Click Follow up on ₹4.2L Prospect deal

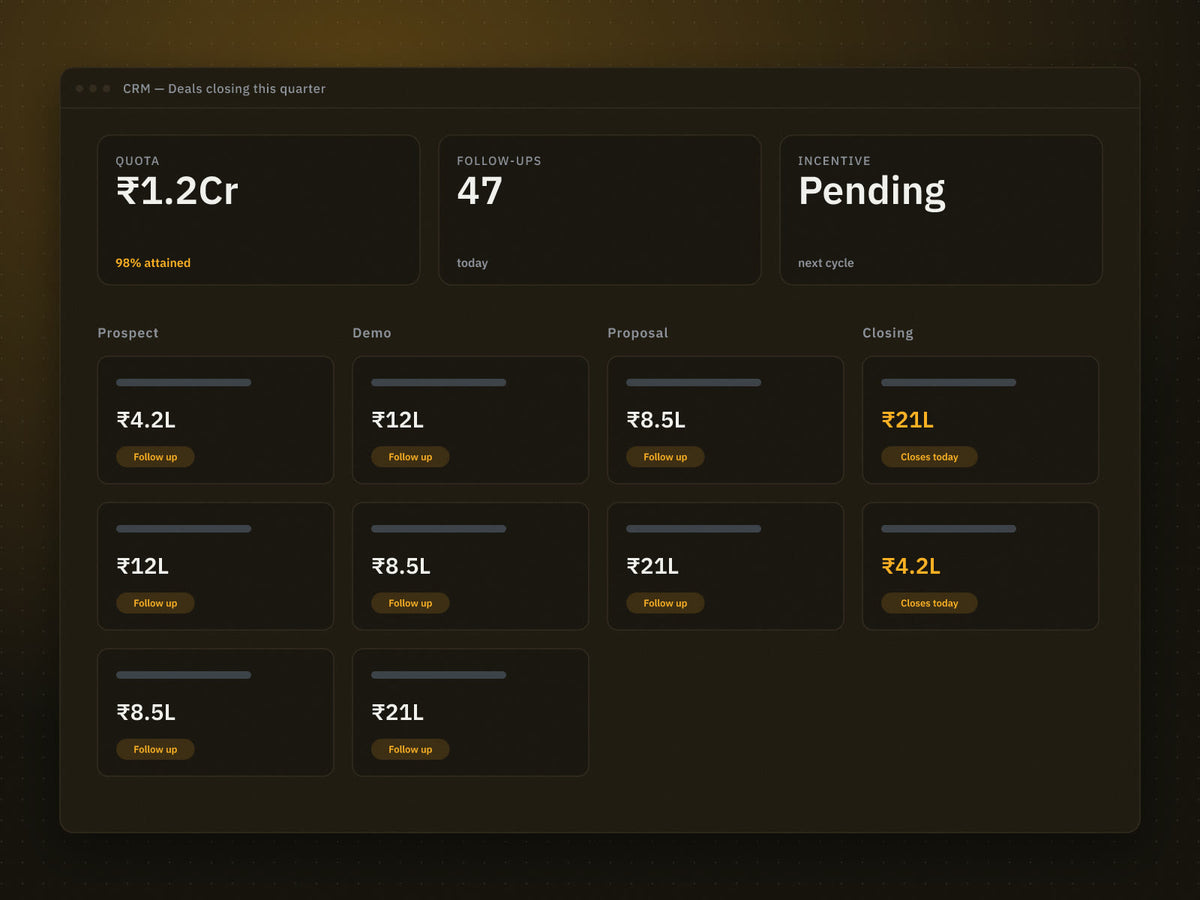pyautogui.click(x=155, y=457)
